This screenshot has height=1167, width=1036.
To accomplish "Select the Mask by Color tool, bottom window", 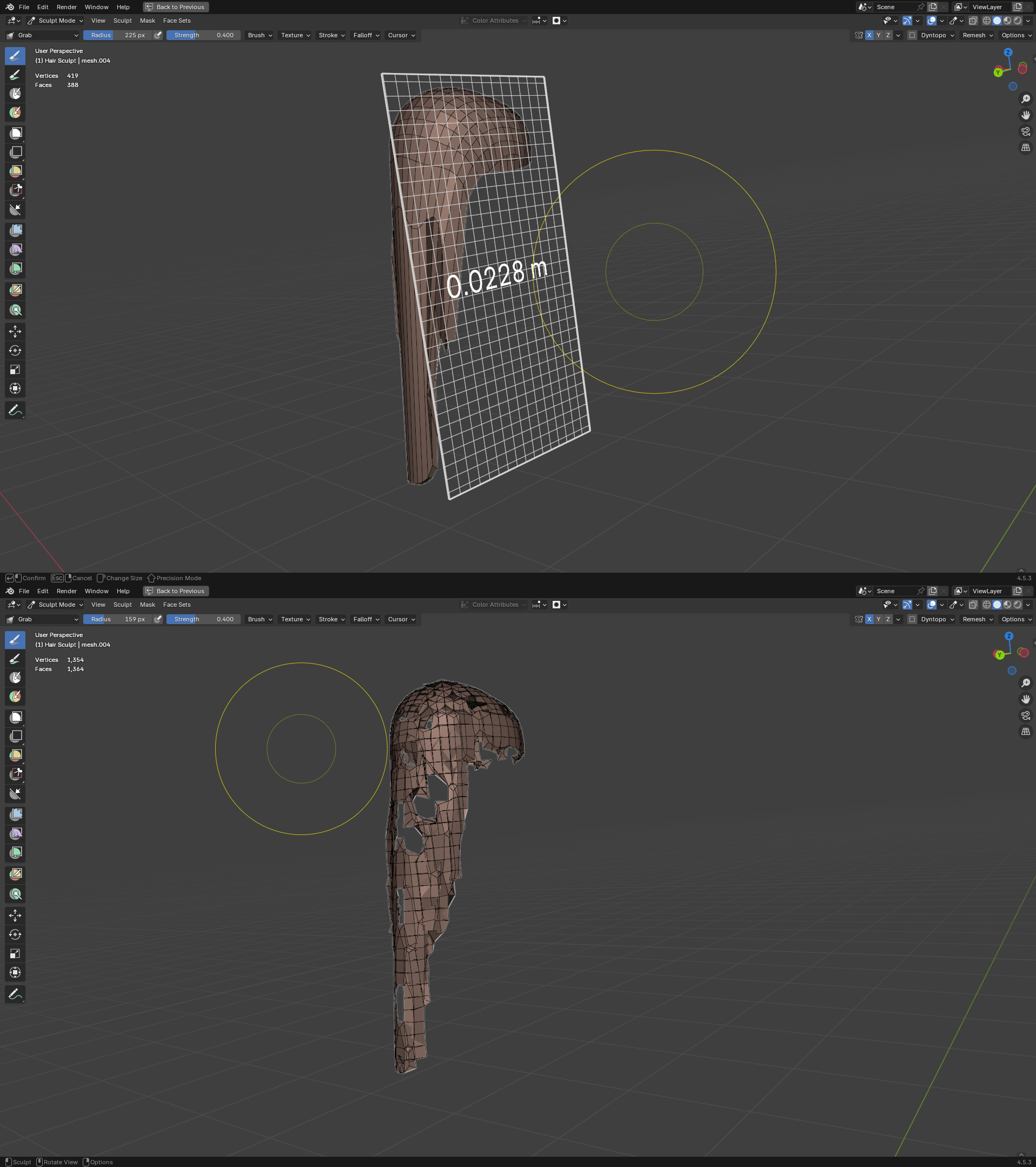I will (x=16, y=894).
